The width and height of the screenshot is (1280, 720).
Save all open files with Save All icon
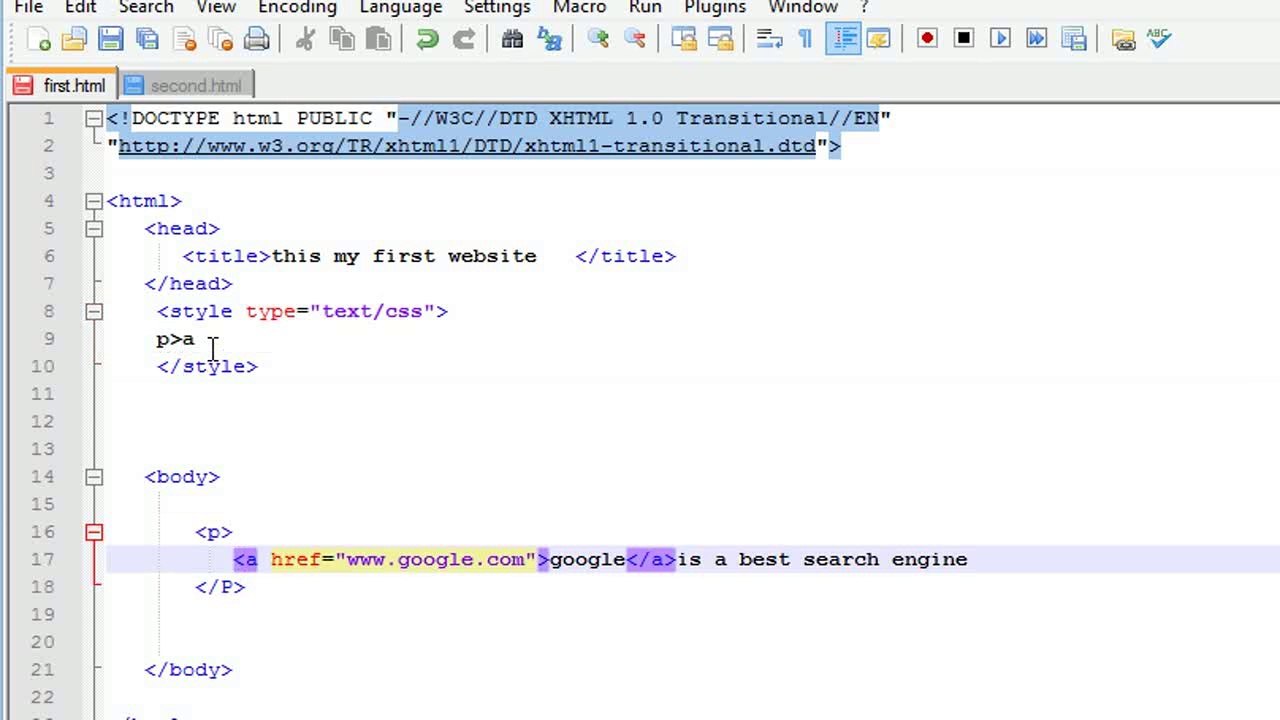(x=148, y=39)
